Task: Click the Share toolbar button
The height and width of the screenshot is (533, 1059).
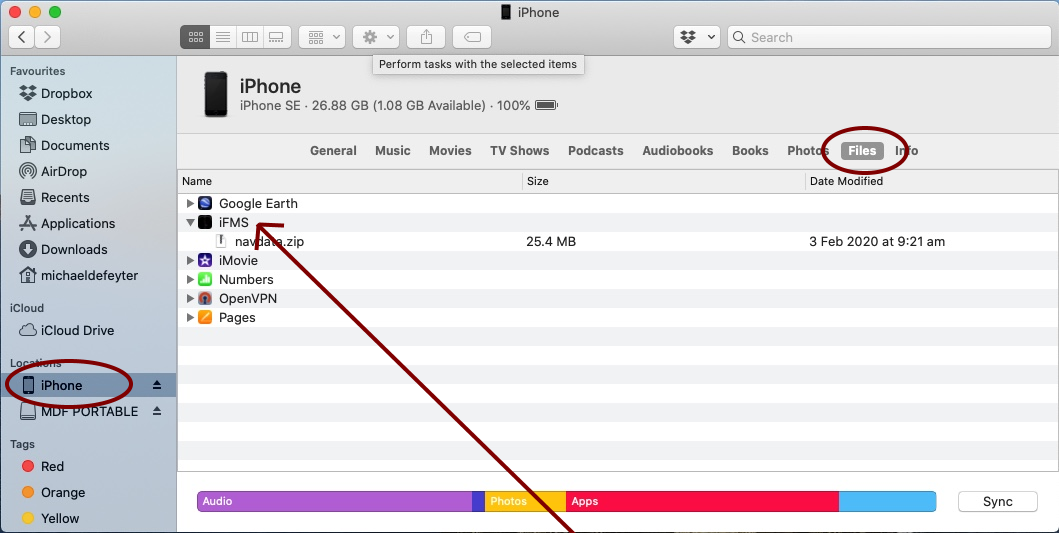Action: (x=426, y=37)
